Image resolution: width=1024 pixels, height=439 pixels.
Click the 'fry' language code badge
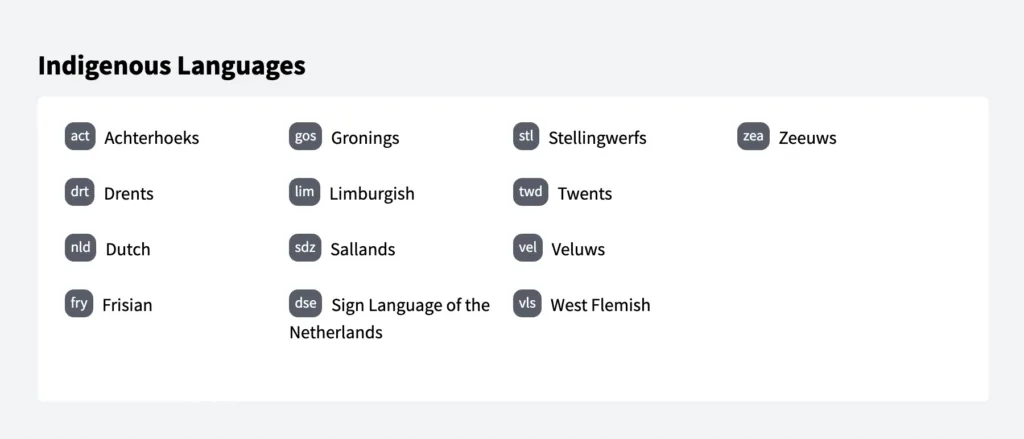(x=79, y=304)
